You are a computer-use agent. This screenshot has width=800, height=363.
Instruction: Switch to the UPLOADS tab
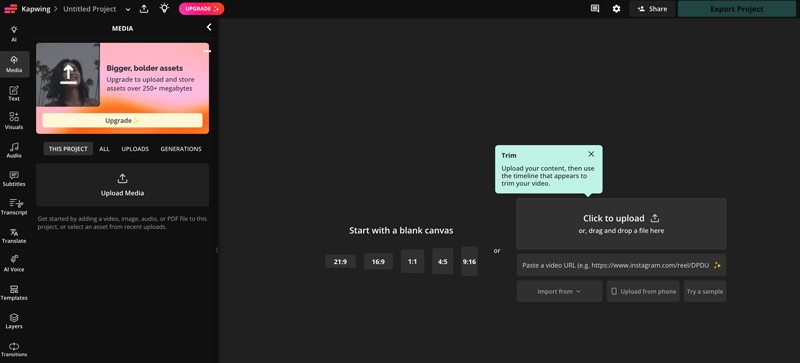(x=135, y=149)
